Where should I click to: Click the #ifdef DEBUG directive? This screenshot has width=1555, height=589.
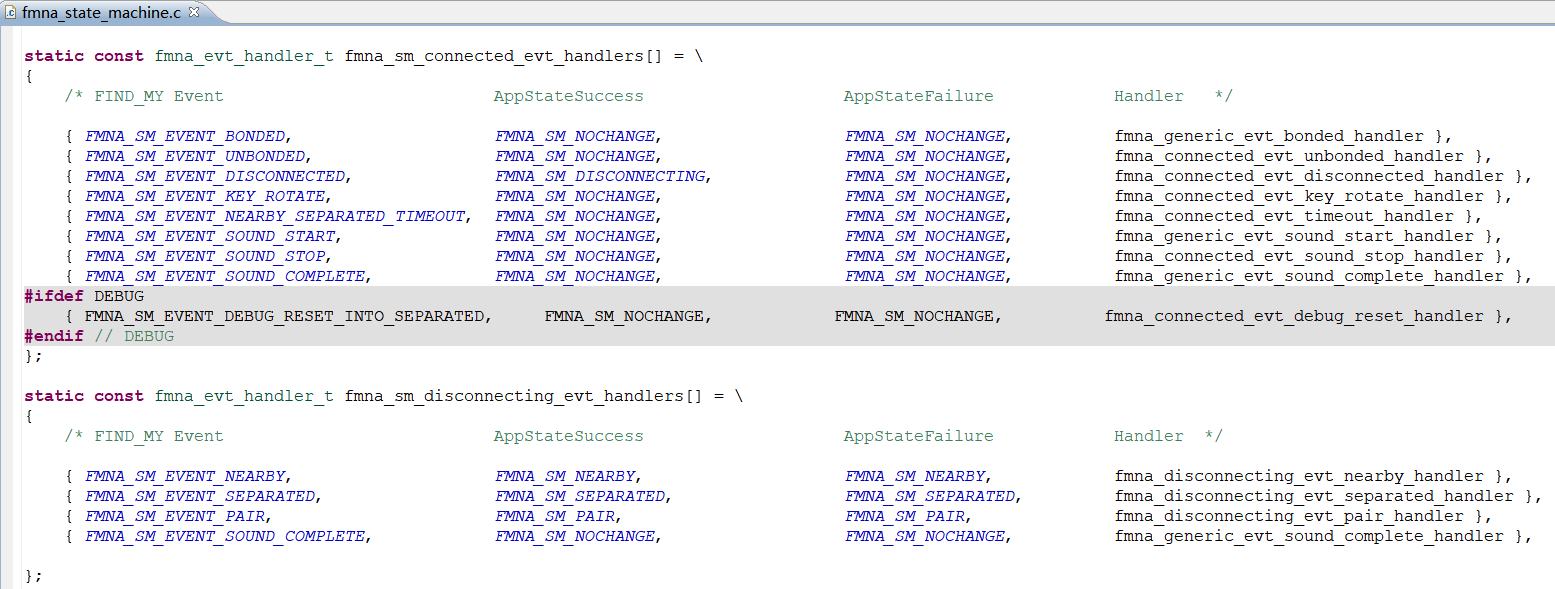(x=84, y=296)
